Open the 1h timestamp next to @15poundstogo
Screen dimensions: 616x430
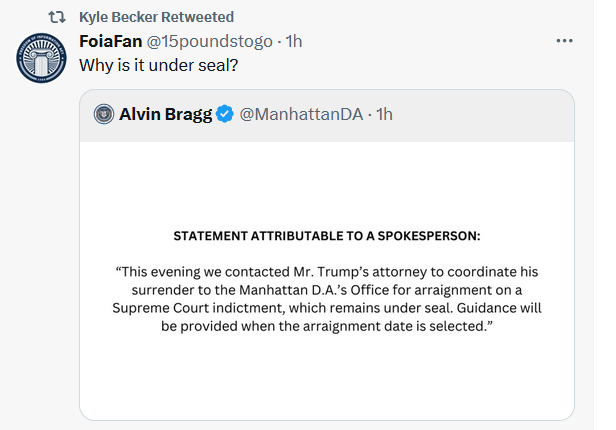294,41
